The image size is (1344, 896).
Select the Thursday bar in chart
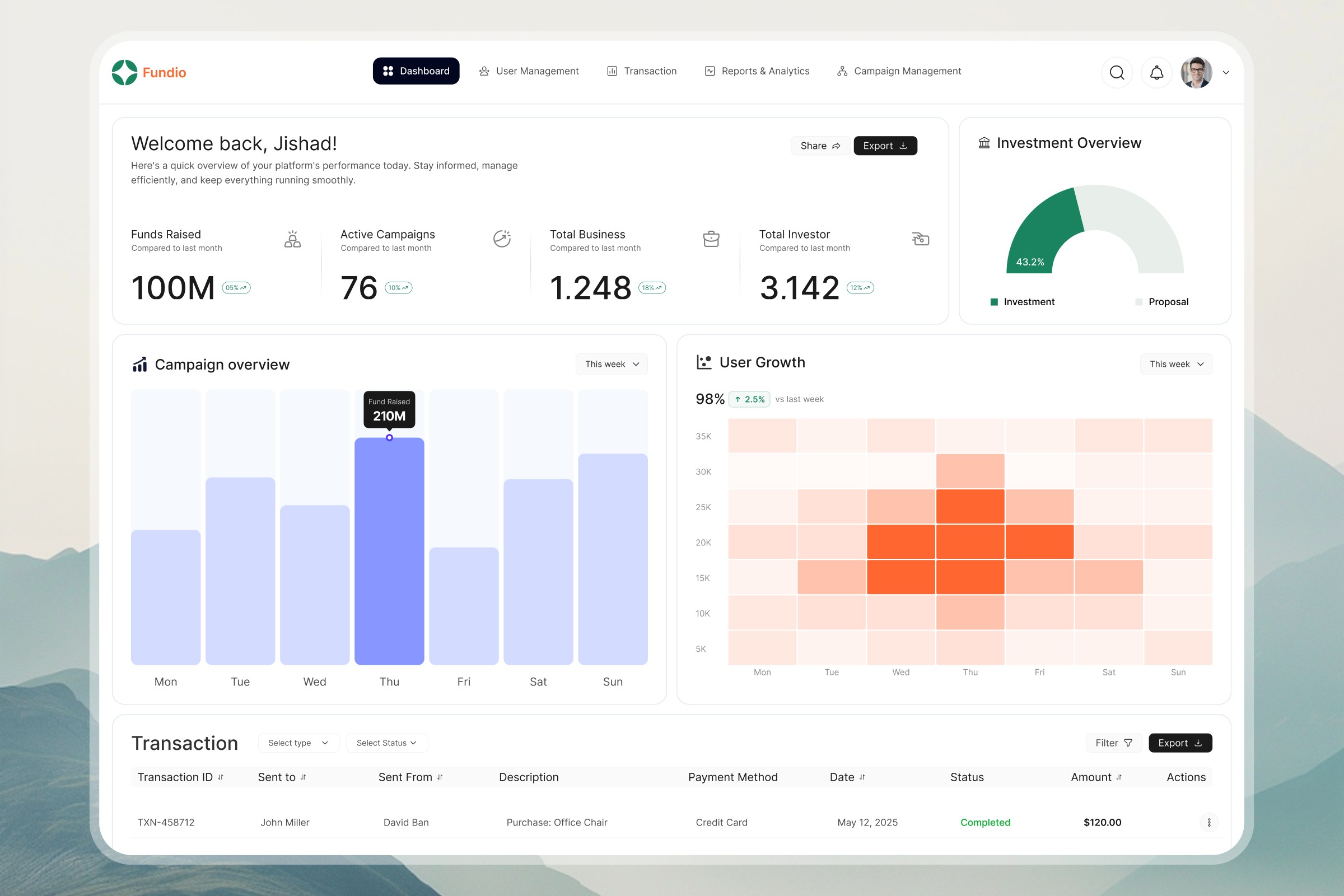[x=389, y=550]
